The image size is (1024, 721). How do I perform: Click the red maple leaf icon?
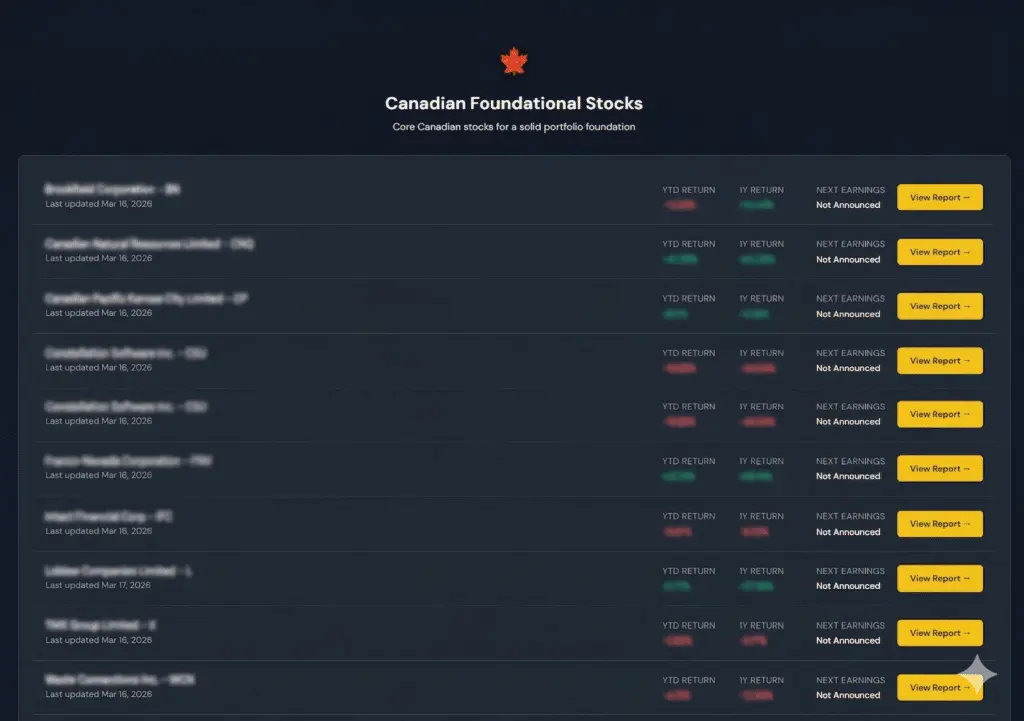(x=512, y=60)
